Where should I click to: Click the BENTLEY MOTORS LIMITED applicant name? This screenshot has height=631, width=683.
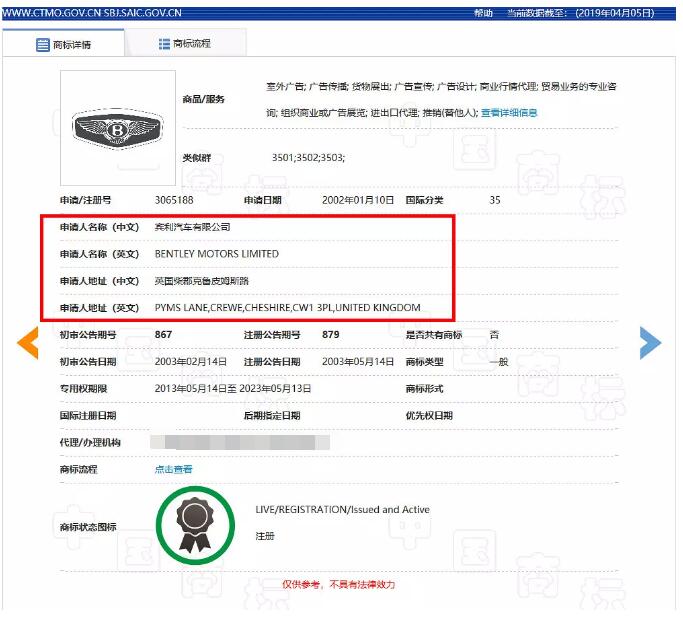tap(217, 254)
